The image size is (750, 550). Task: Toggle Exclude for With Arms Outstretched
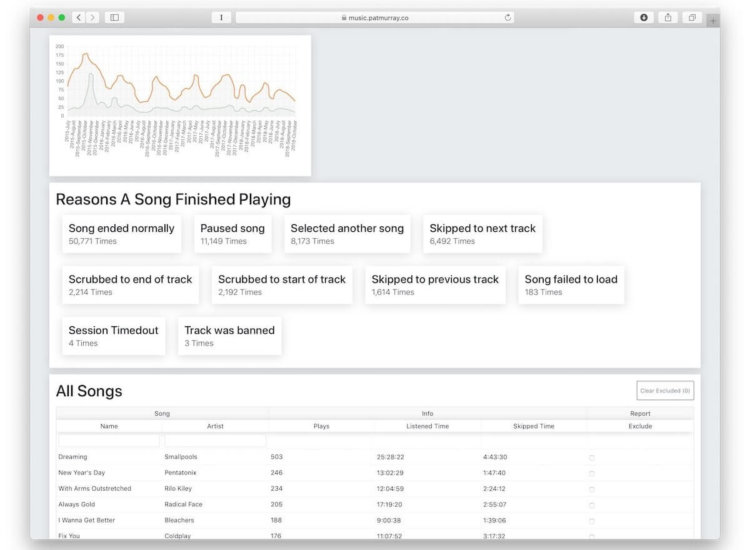pyautogui.click(x=592, y=489)
